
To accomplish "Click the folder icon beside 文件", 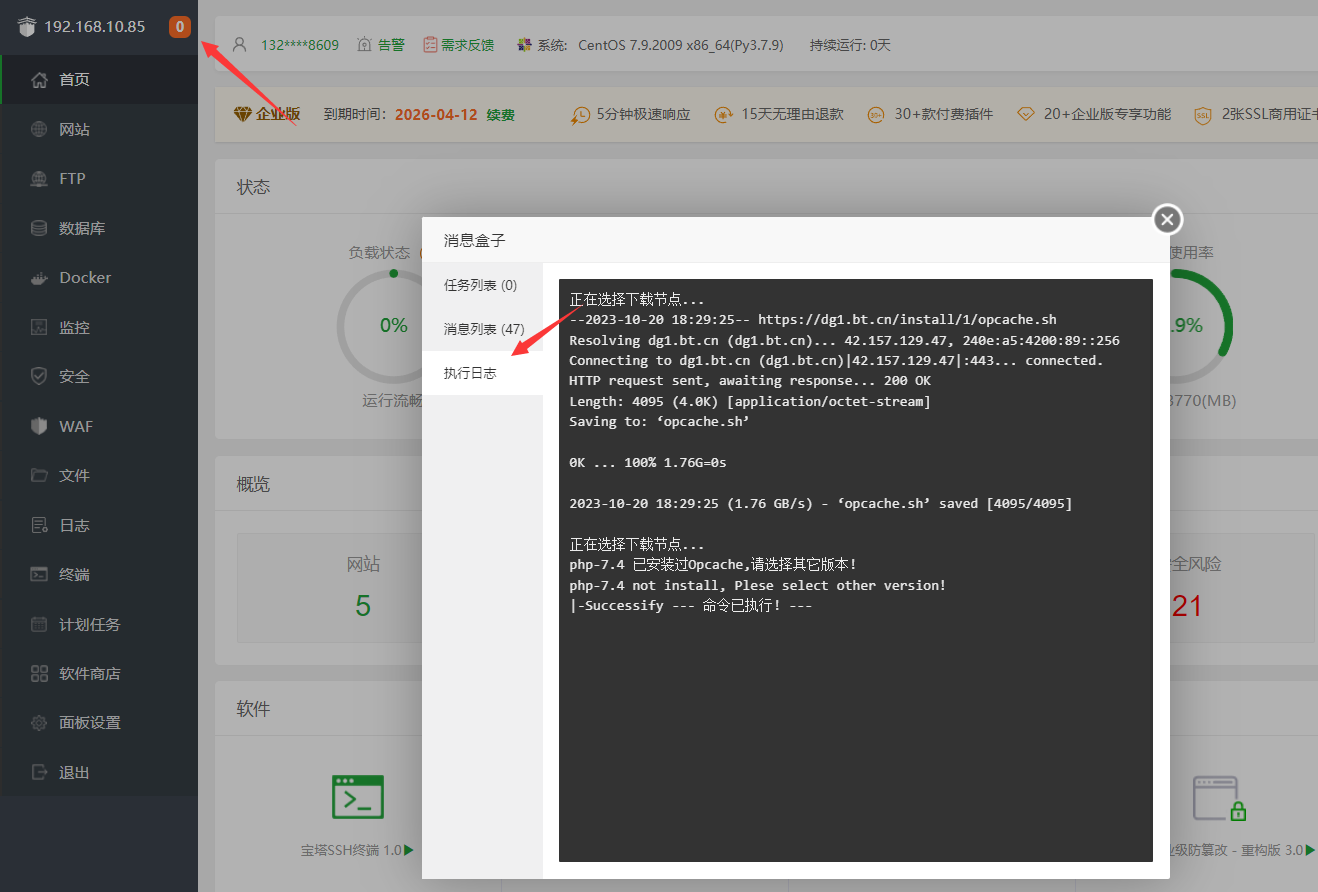I will click(39, 475).
